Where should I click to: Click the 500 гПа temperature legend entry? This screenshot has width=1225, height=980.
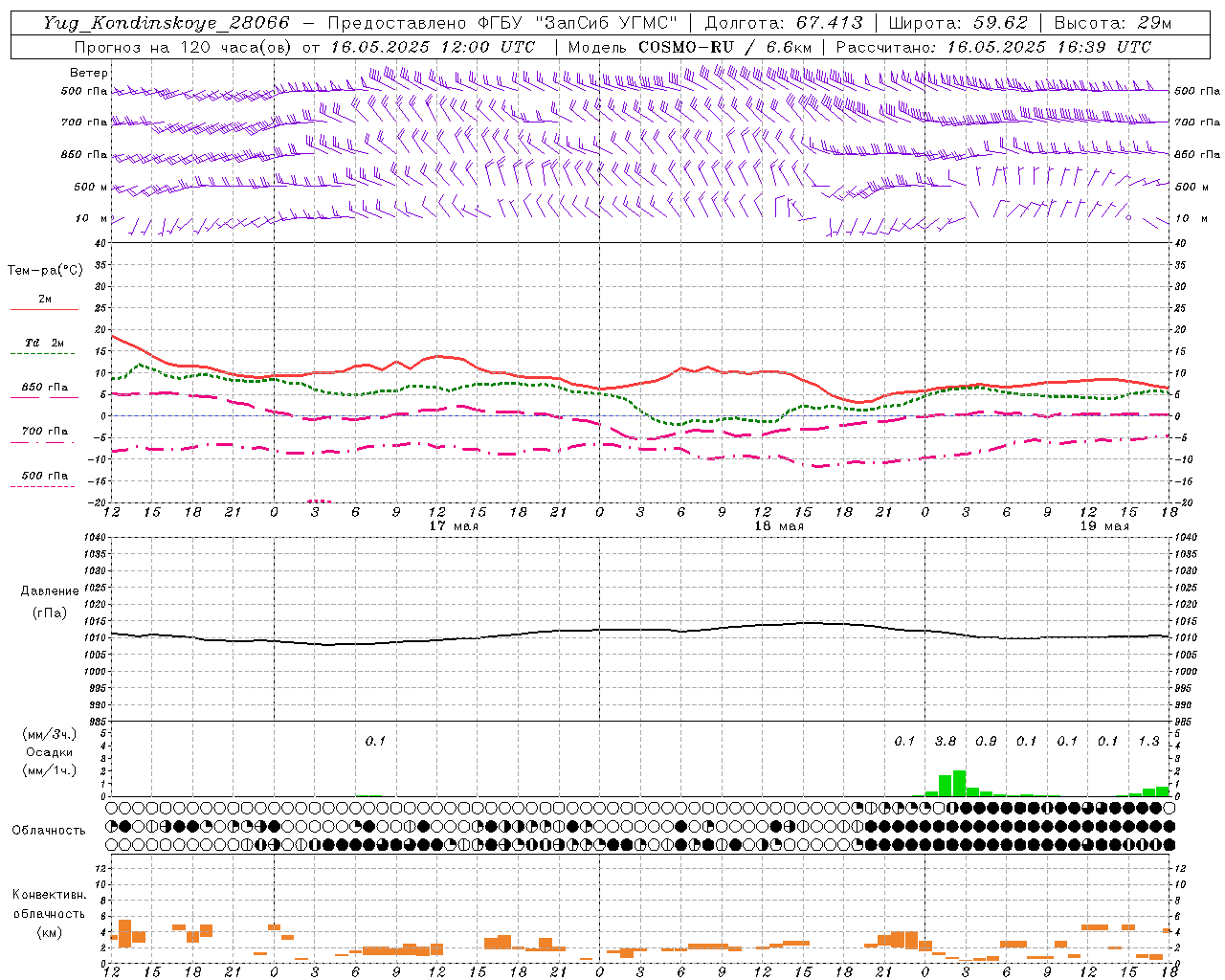point(44,476)
